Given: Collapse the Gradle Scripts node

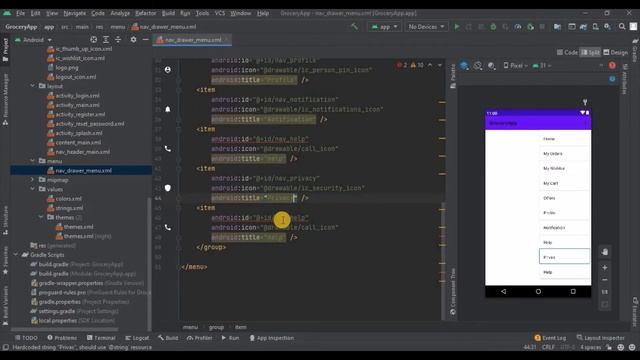Looking at the screenshot, I should point(16,255).
